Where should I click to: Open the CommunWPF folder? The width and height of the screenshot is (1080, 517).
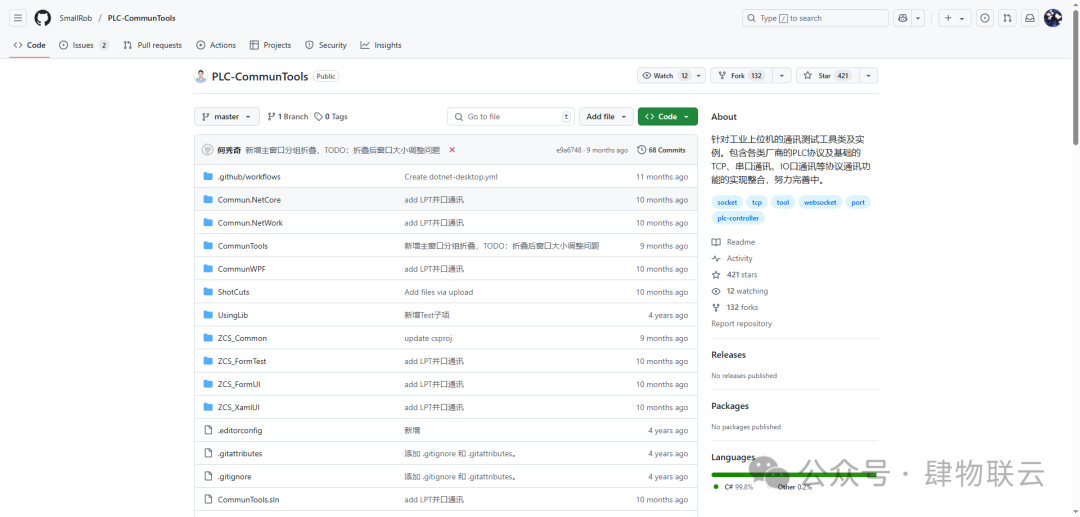pos(241,269)
